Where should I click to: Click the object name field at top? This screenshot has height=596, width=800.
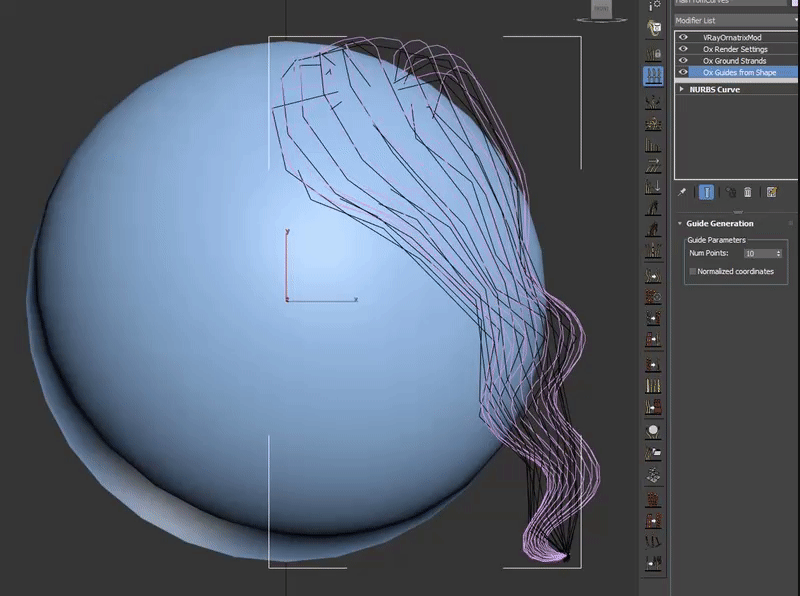[x=730, y=3]
